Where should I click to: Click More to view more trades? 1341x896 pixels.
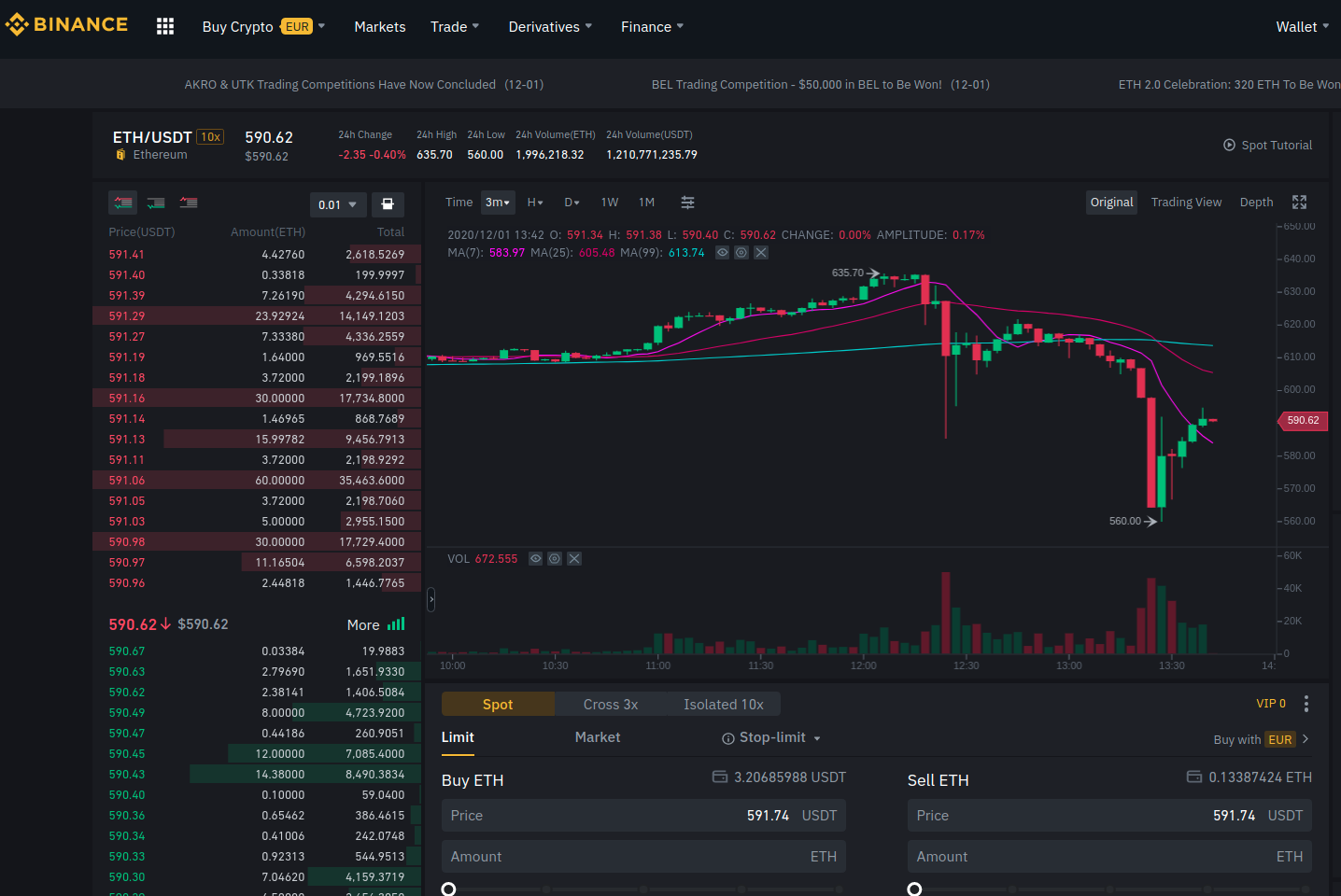coord(363,624)
